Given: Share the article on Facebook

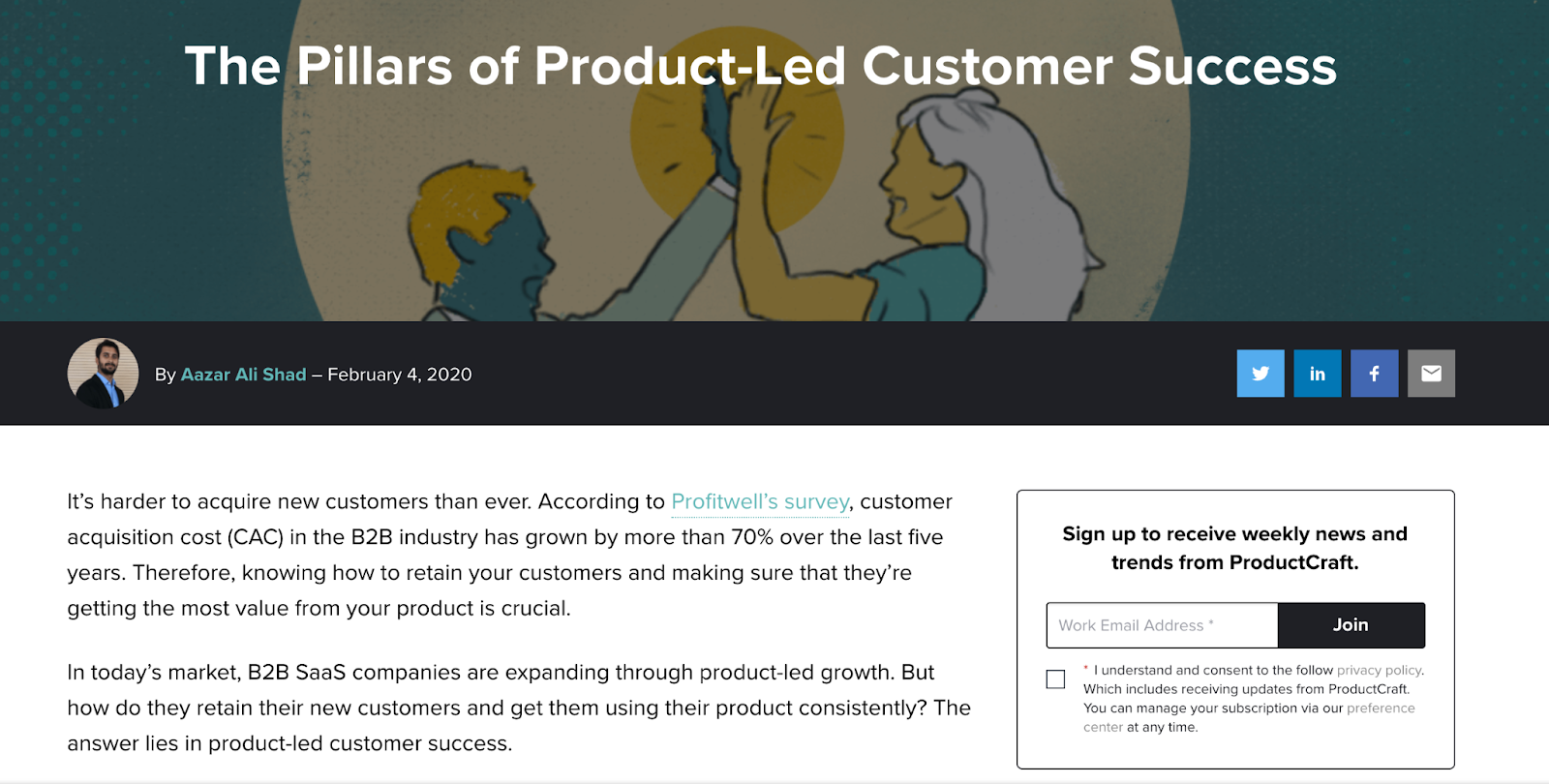Looking at the screenshot, I should [x=1375, y=374].
